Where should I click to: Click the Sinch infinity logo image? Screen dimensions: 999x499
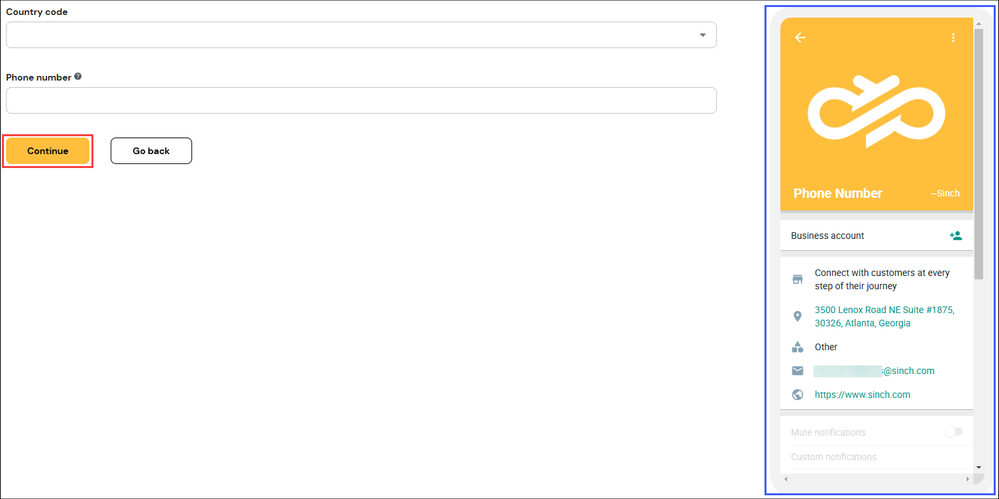(x=876, y=111)
